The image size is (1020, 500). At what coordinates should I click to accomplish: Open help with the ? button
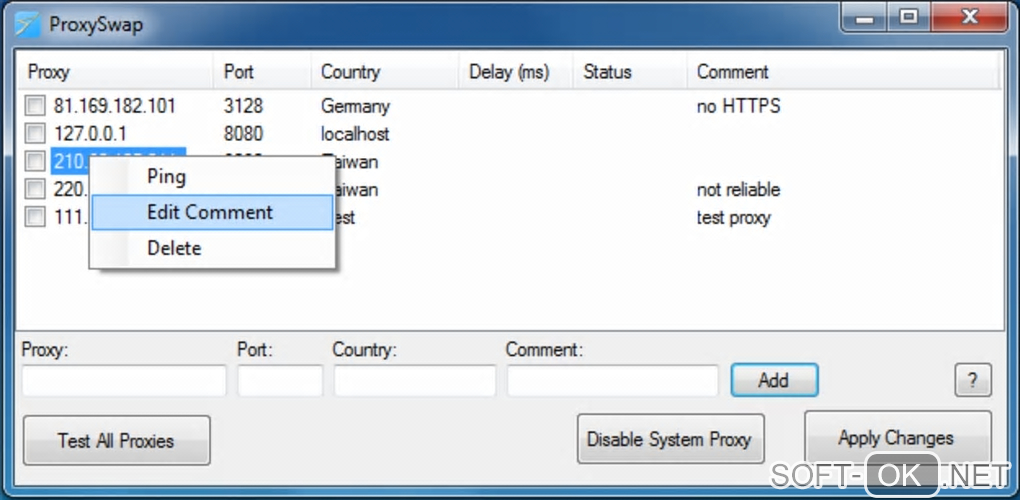coord(973,380)
